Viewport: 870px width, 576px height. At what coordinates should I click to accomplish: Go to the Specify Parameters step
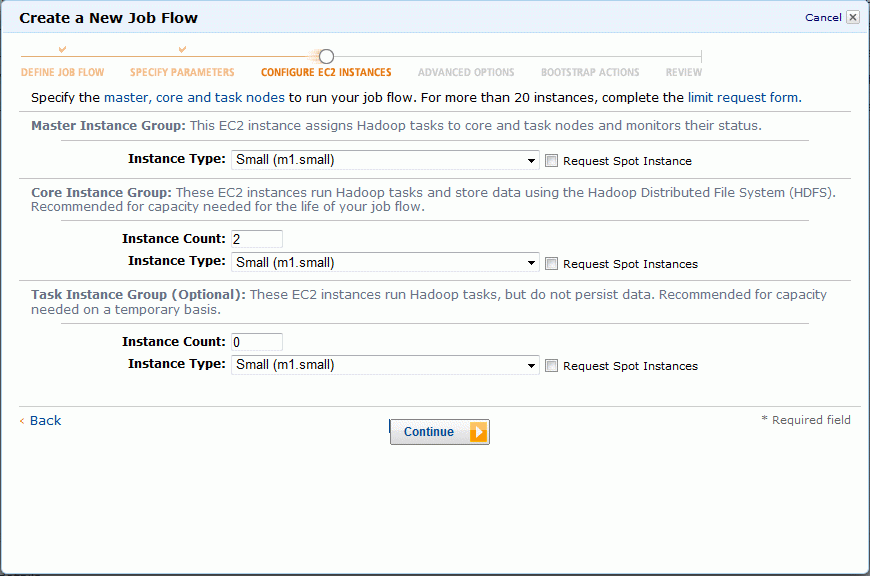[x=182, y=72]
